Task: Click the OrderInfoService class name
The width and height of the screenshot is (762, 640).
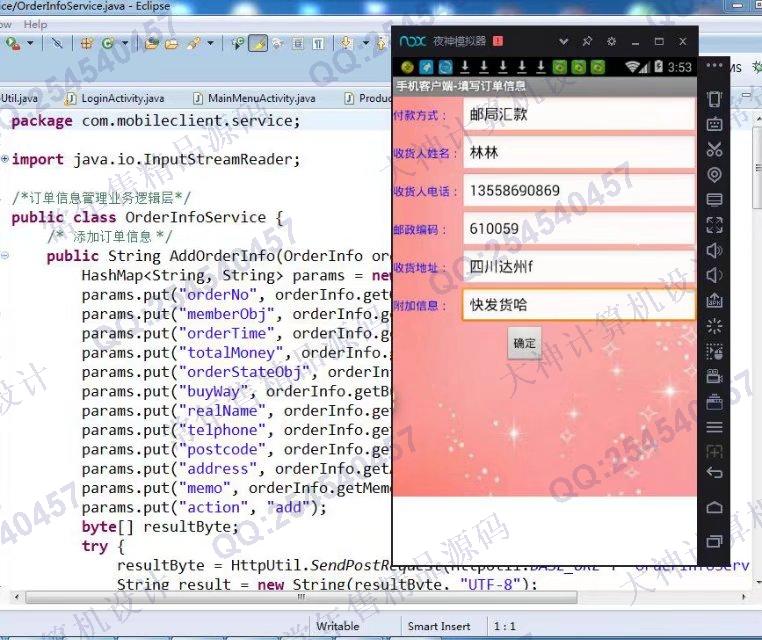Action: 195,217
